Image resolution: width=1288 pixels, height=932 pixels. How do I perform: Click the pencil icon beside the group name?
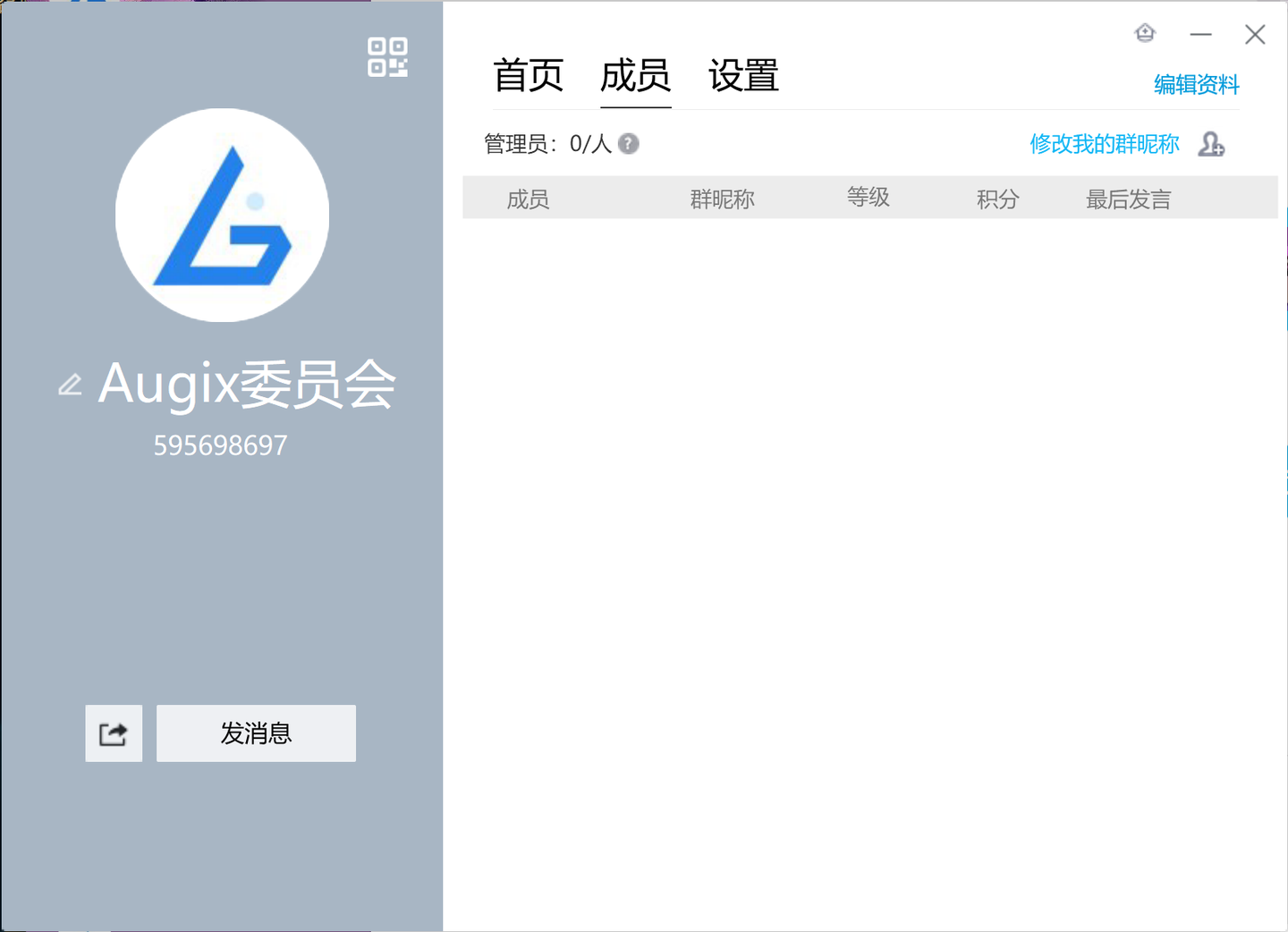[x=70, y=385]
